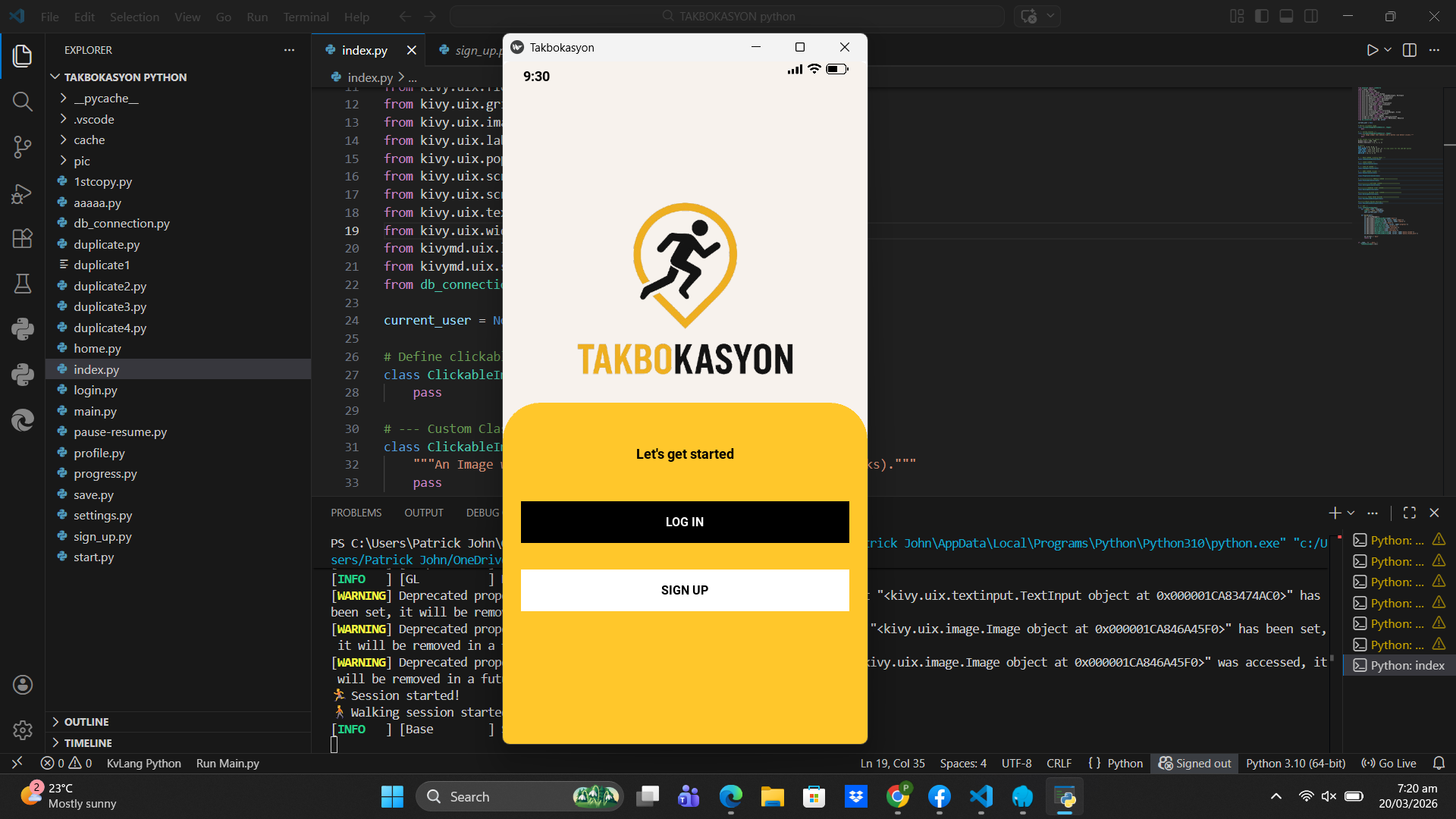Toggle the primary side bar layout
This screenshot has width=1456, height=819.
[1262, 16]
